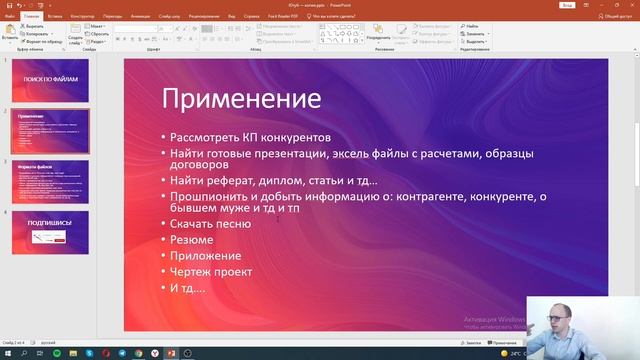Click the Вход sign-in button
This screenshot has height=360, width=640.
(x=567, y=5)
